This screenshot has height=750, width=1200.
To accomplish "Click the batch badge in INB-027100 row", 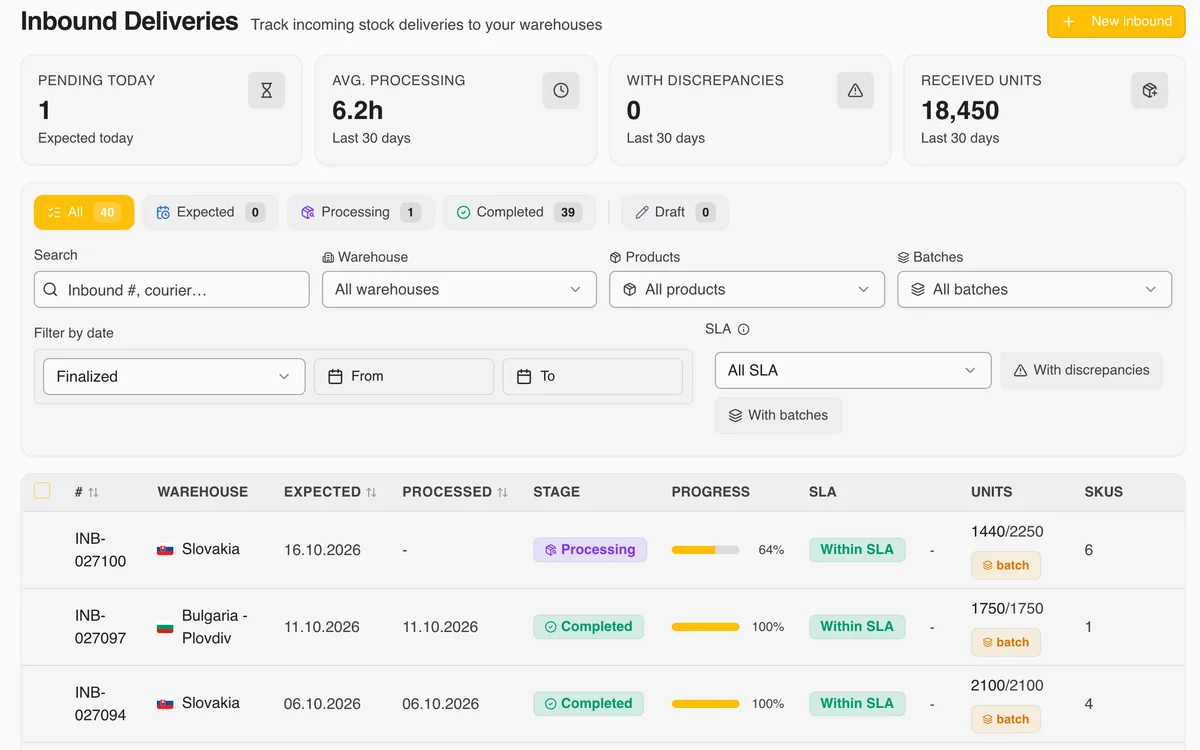I will point(1006,565).
